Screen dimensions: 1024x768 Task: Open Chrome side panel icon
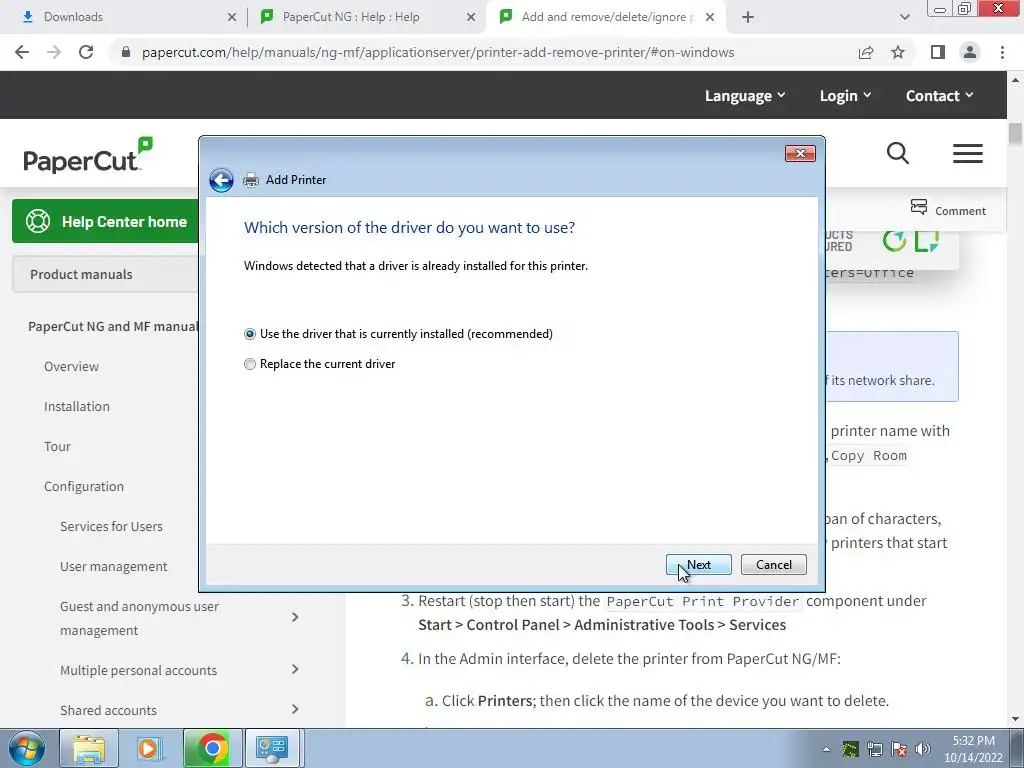[x=938, y=52]
